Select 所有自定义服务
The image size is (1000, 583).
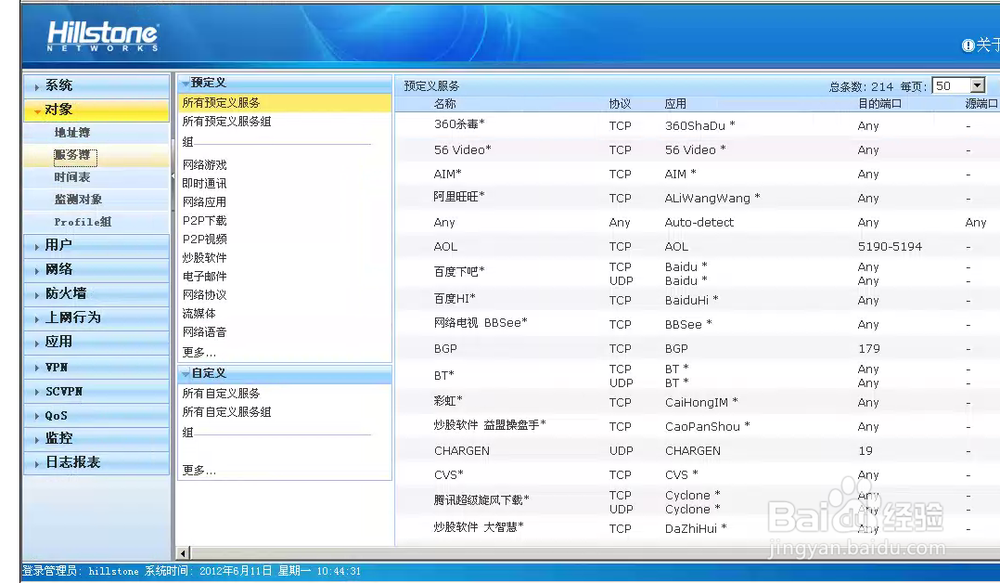(x=221, y=394)
